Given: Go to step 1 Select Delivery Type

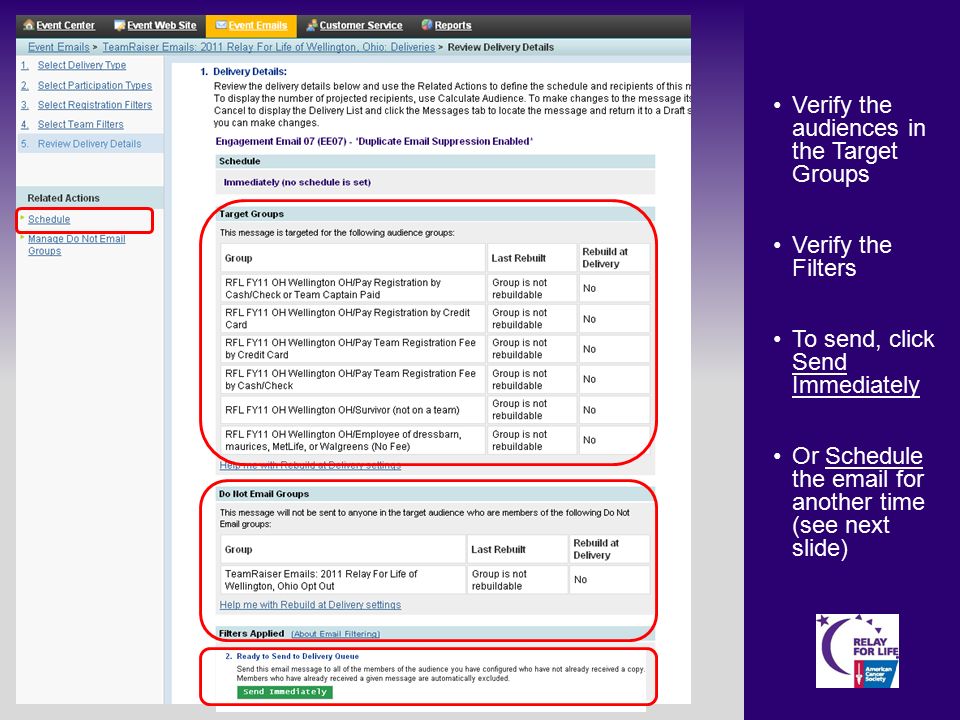Looking at the screenshot, I should tap(81, 65).
